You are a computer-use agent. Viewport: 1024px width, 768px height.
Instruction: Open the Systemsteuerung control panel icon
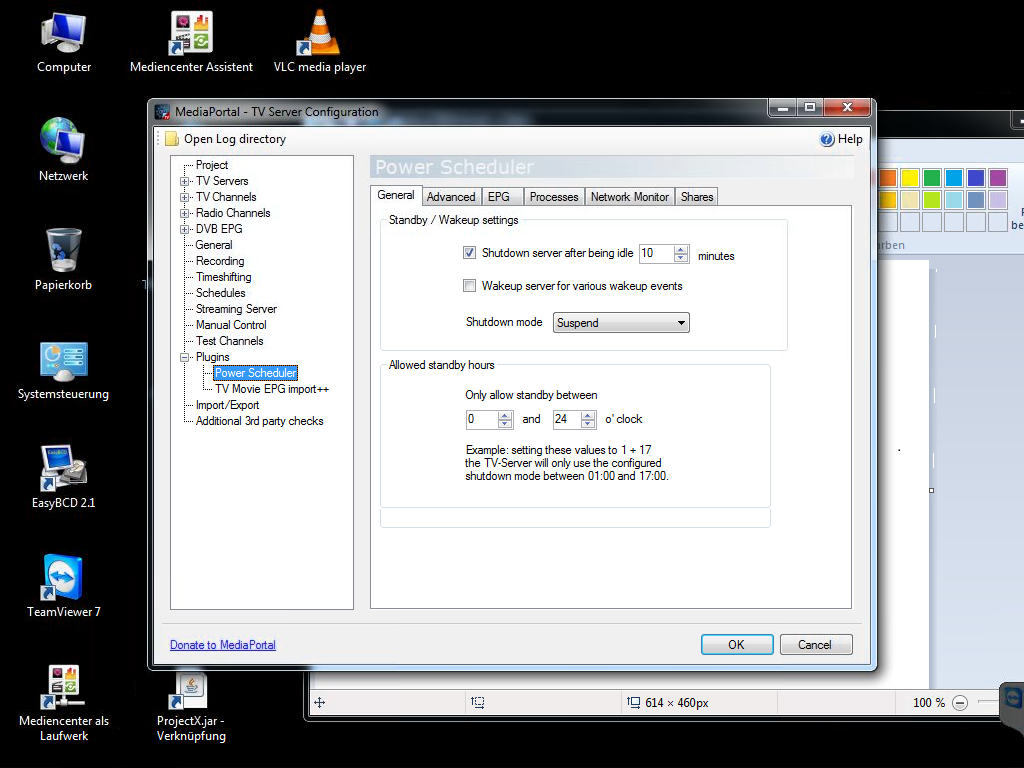63,362
